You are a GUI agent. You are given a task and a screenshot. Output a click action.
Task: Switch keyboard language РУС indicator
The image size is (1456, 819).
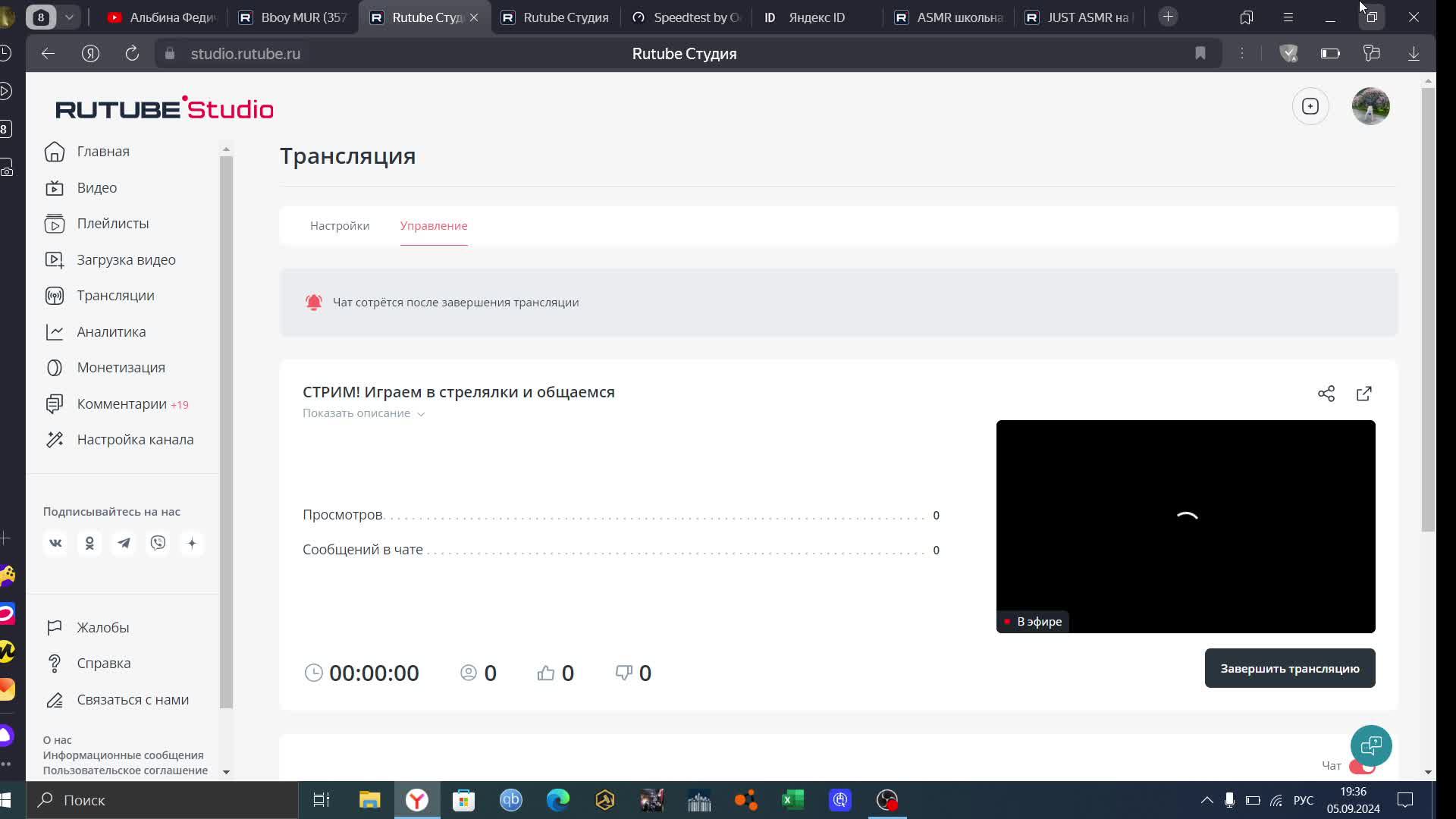[x=1303, y=800]
